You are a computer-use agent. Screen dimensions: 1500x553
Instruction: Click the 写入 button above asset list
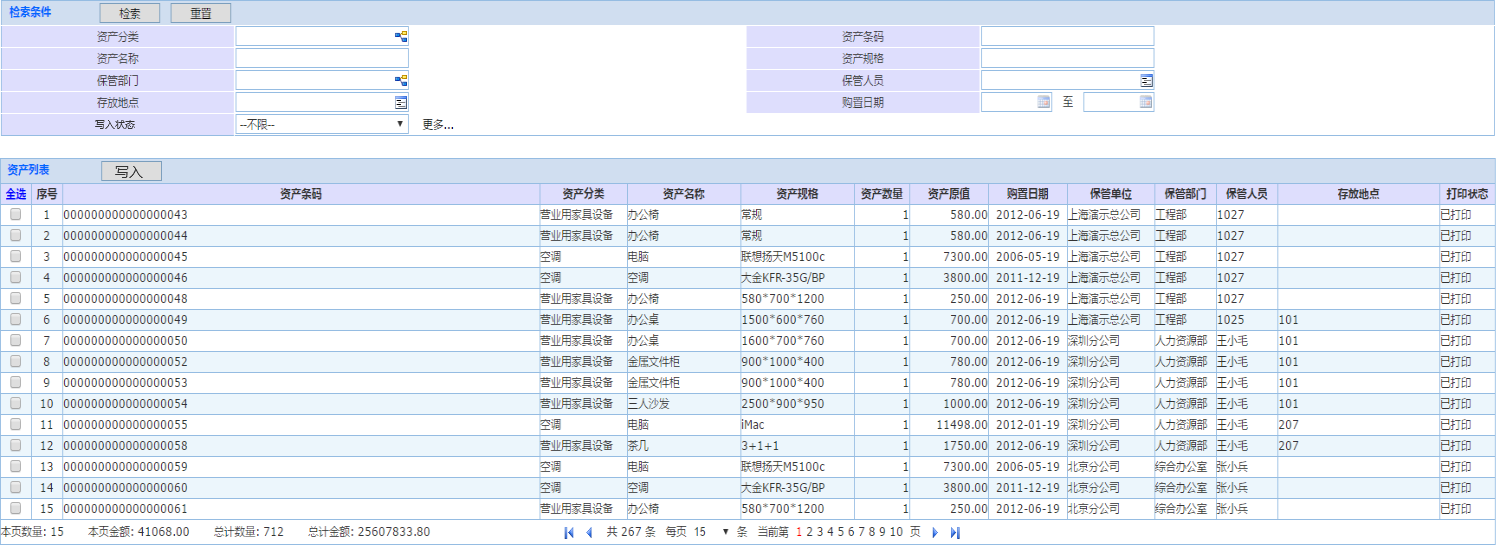(x=131, y=171)
